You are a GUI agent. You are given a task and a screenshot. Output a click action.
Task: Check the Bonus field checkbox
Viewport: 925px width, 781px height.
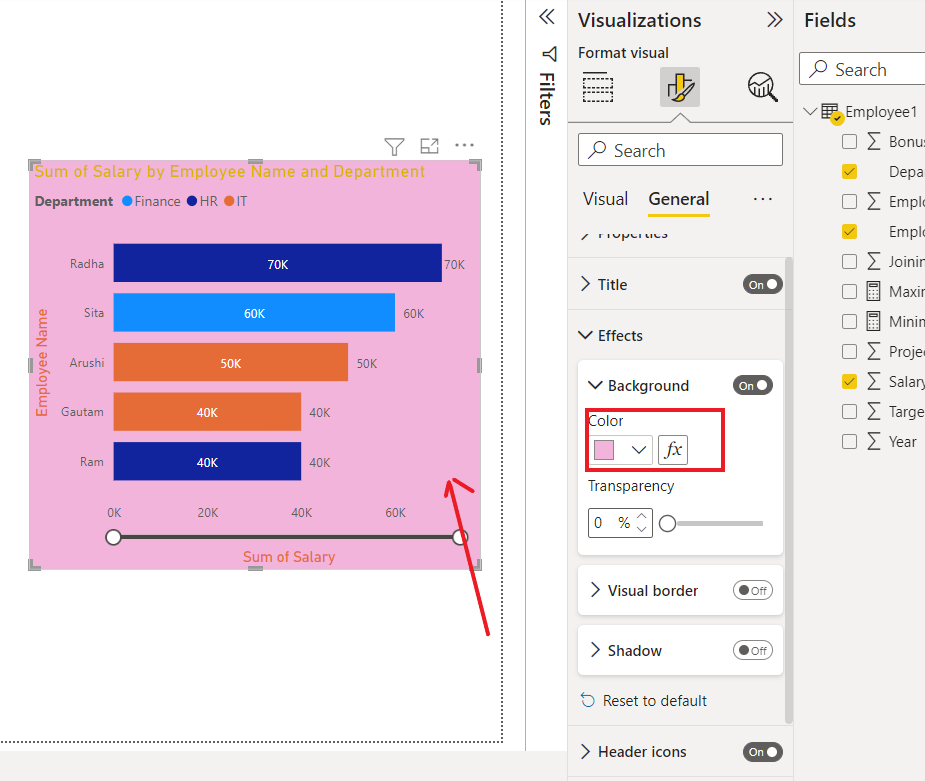849,142
